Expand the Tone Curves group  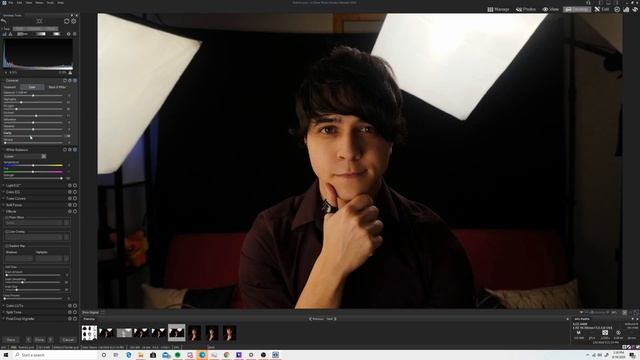3,198
